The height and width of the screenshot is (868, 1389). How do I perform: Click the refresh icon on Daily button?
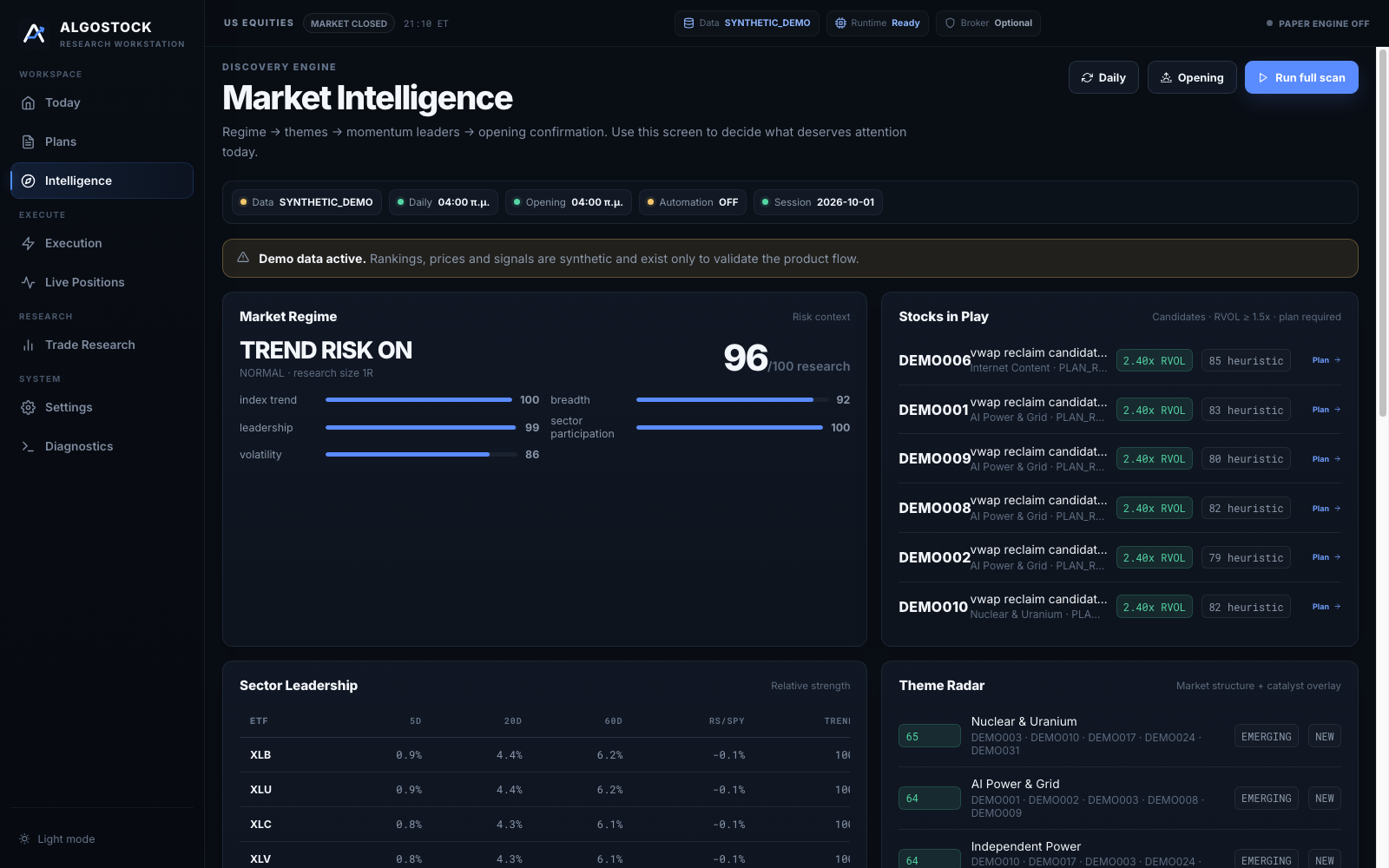coord(1087,77)
